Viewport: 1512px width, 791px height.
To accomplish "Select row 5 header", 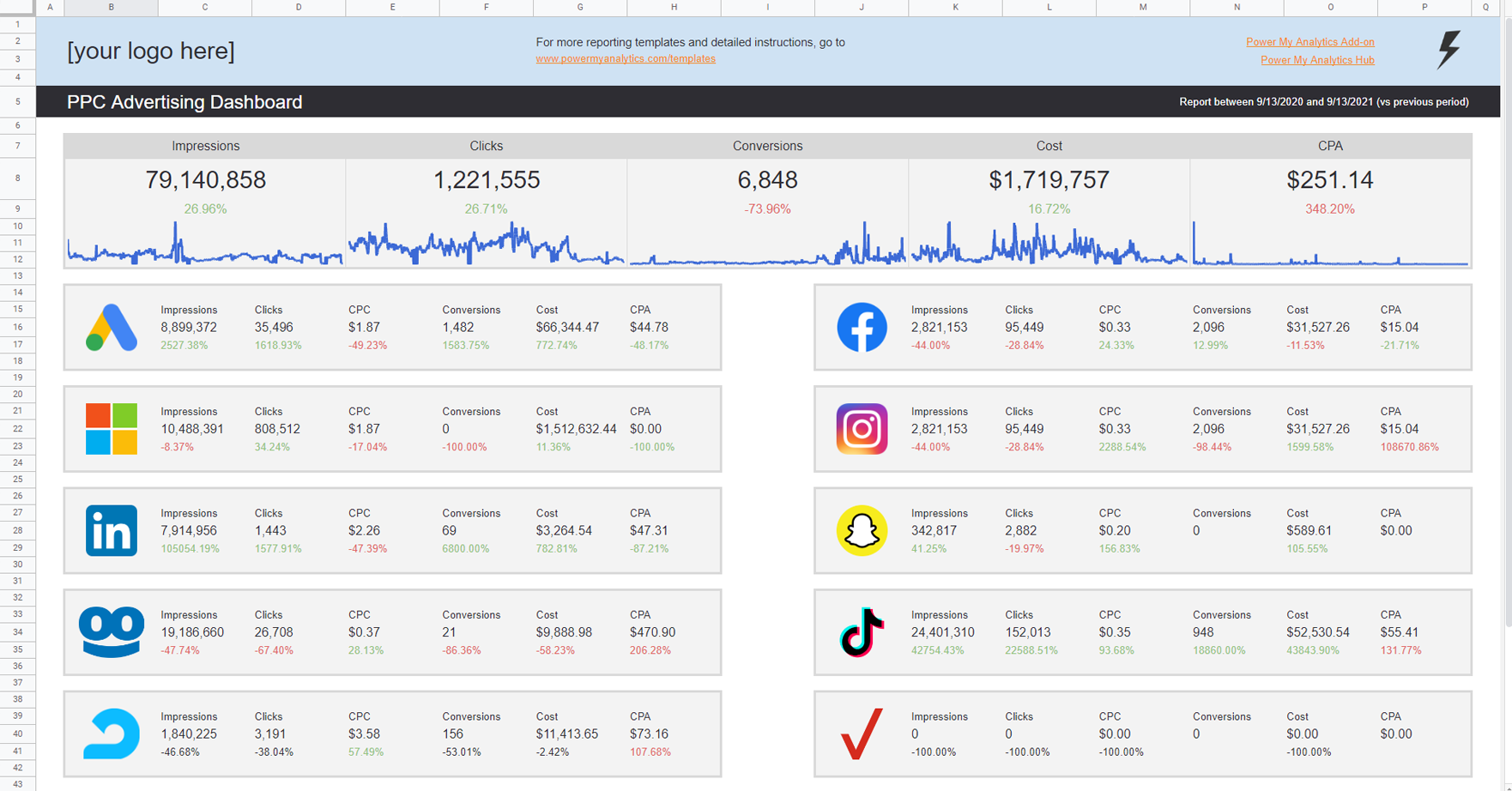I will (x=17, y=101).
